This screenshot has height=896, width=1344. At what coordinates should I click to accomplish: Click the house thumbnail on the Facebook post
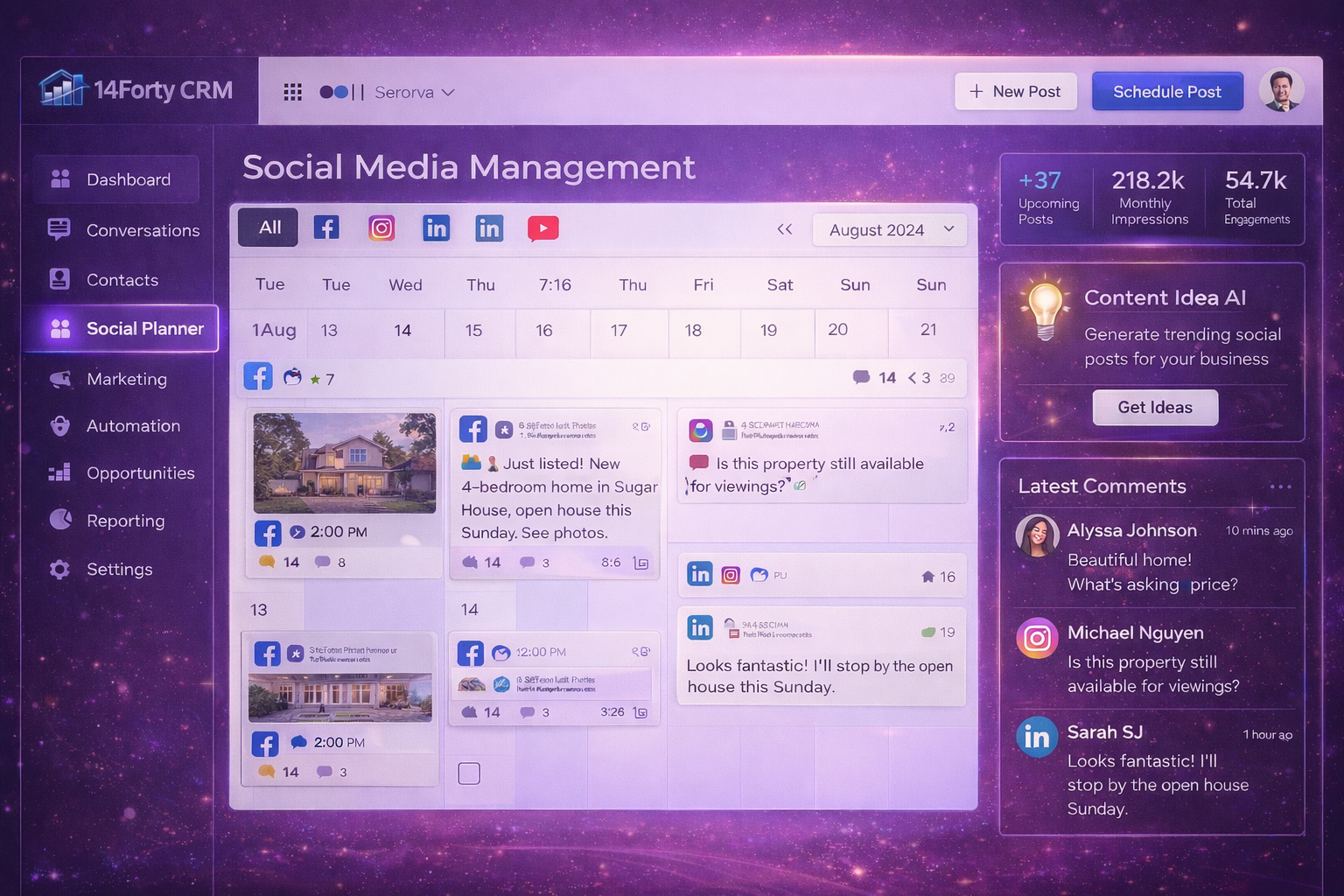(344, 464)
